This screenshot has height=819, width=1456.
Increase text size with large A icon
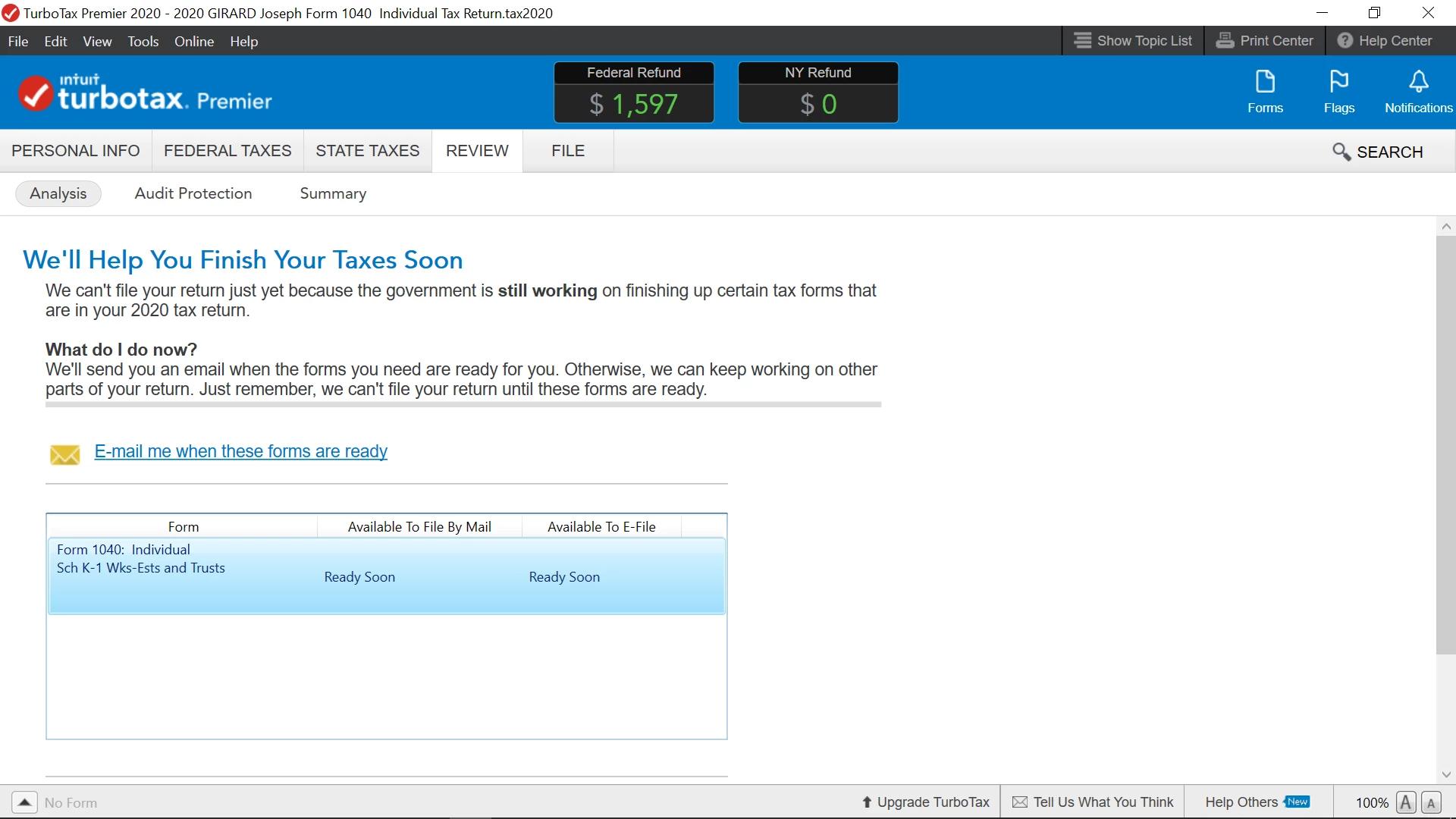(x=1406, y=802)
